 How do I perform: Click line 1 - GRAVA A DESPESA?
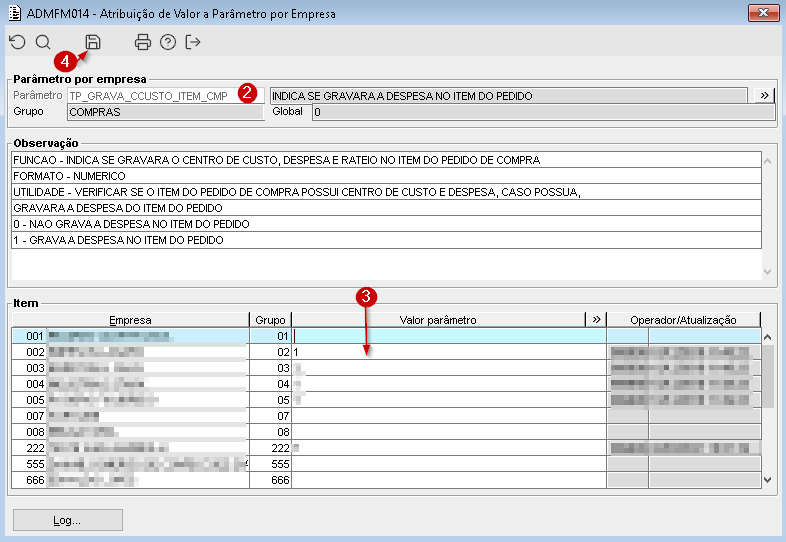[386, 240]
